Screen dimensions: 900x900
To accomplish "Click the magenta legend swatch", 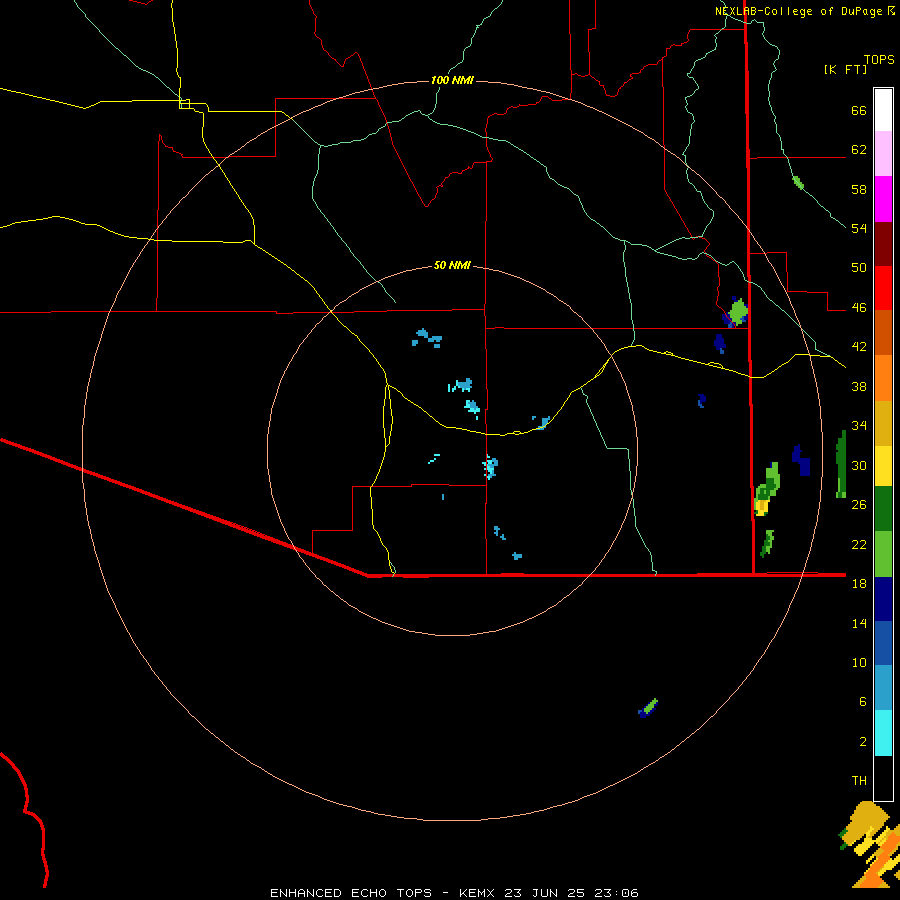I will [883, 199].
